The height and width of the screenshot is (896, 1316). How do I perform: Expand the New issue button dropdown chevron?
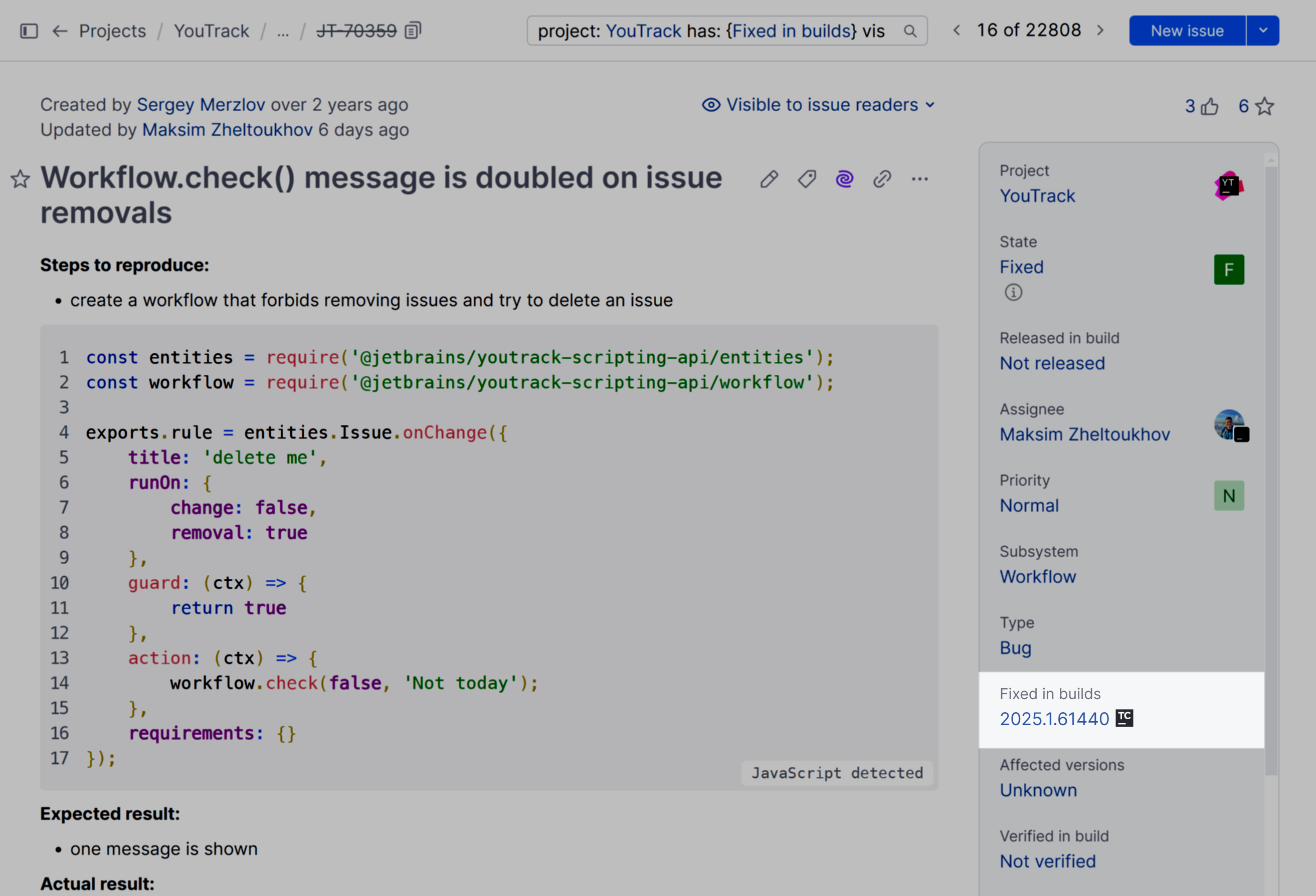click(1263, 31)
